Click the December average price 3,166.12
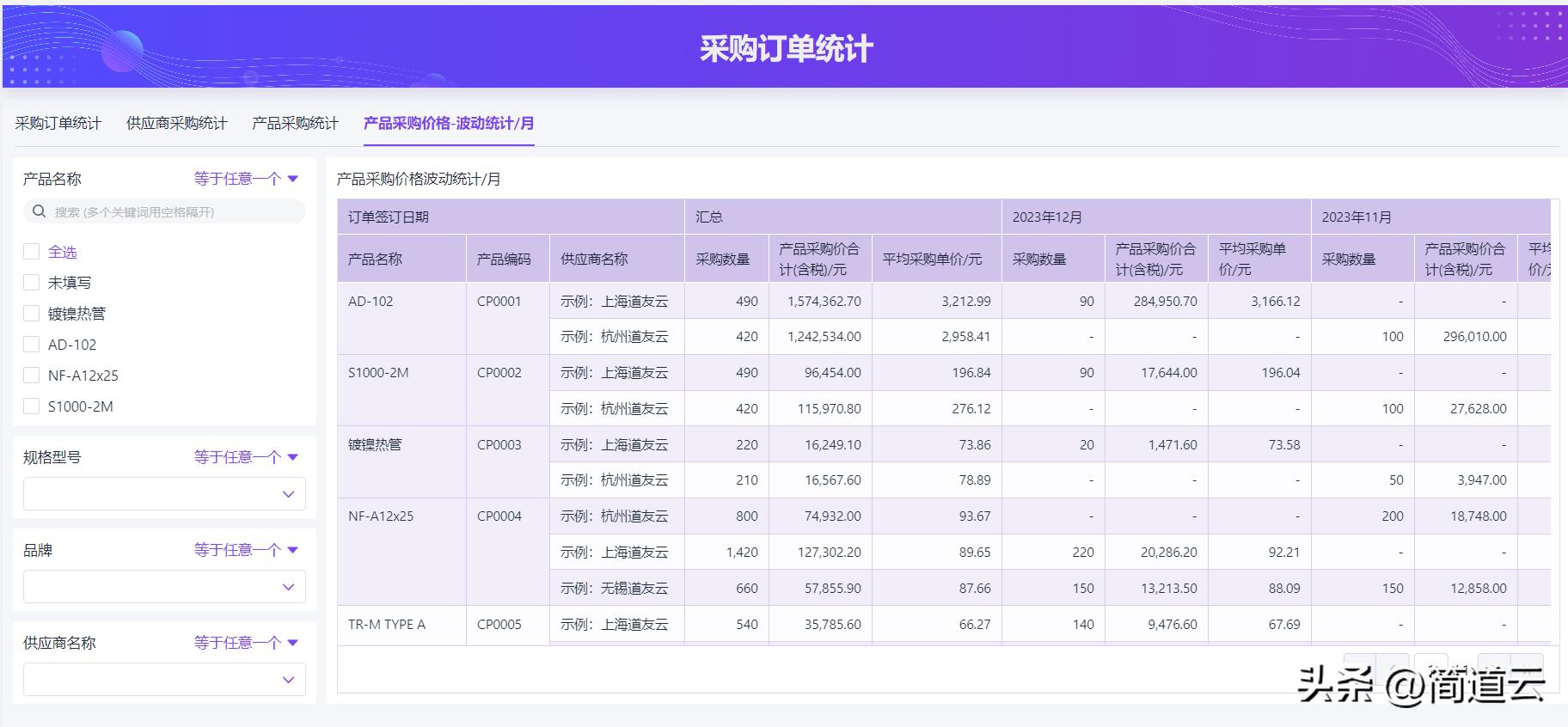Image resolution: width=1568 pixels, height=727 pixels. (x=1276, y=302)
